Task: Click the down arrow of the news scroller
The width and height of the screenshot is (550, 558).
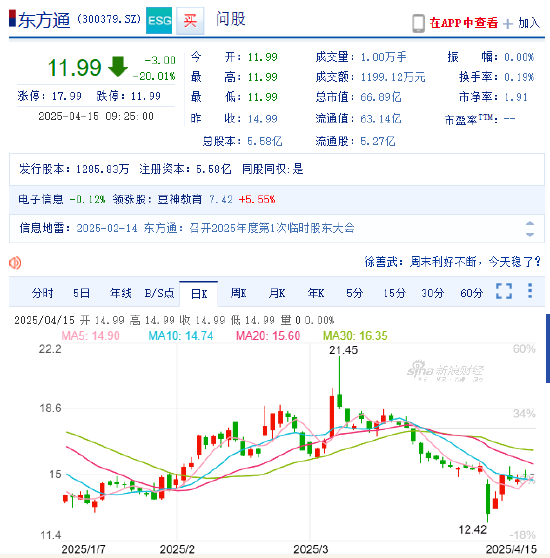Action: click(x=530, y=235)
